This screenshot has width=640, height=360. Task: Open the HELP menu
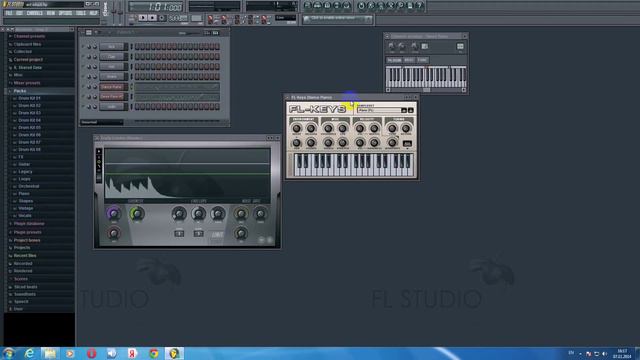(93, 13)
